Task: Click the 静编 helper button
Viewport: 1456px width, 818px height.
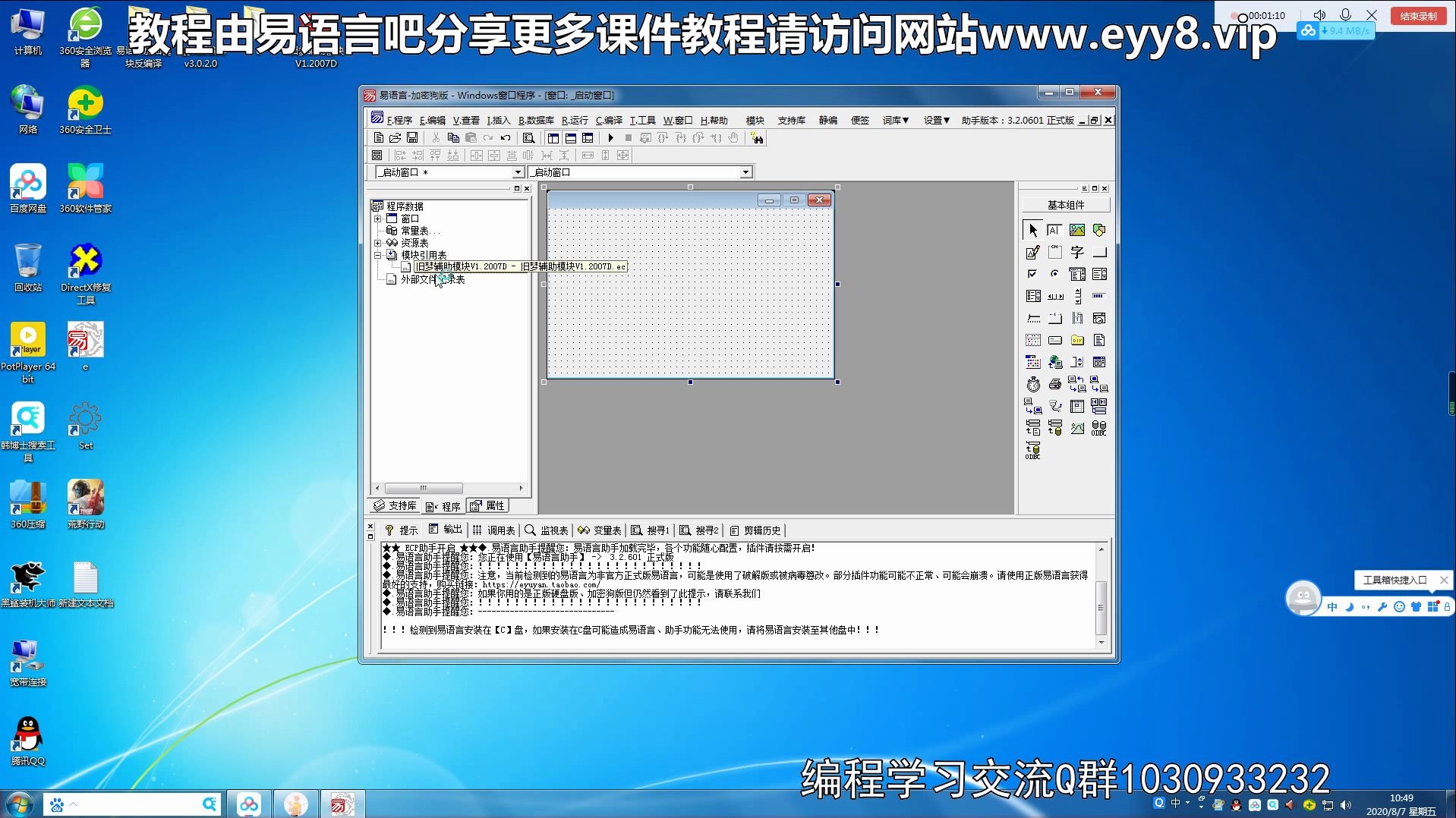Action: coord(827,120)
